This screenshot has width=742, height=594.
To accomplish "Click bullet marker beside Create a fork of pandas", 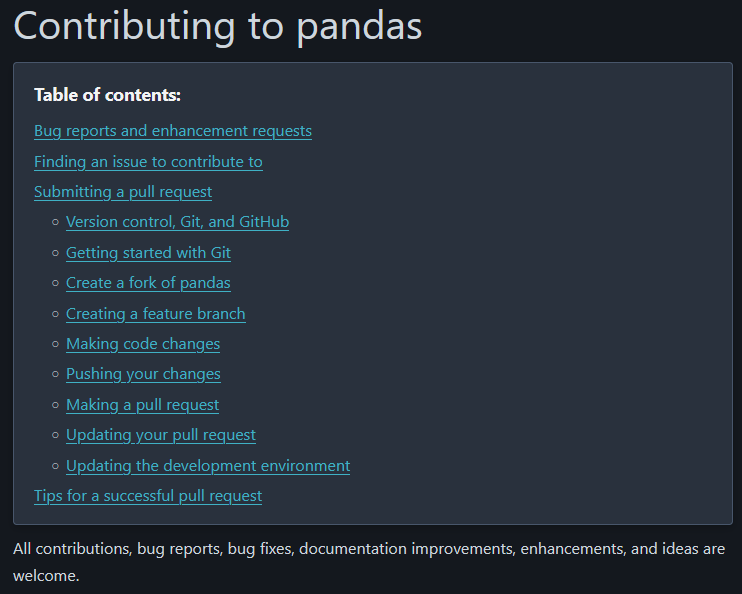I will pyautogui.click(x=55, y=283).
